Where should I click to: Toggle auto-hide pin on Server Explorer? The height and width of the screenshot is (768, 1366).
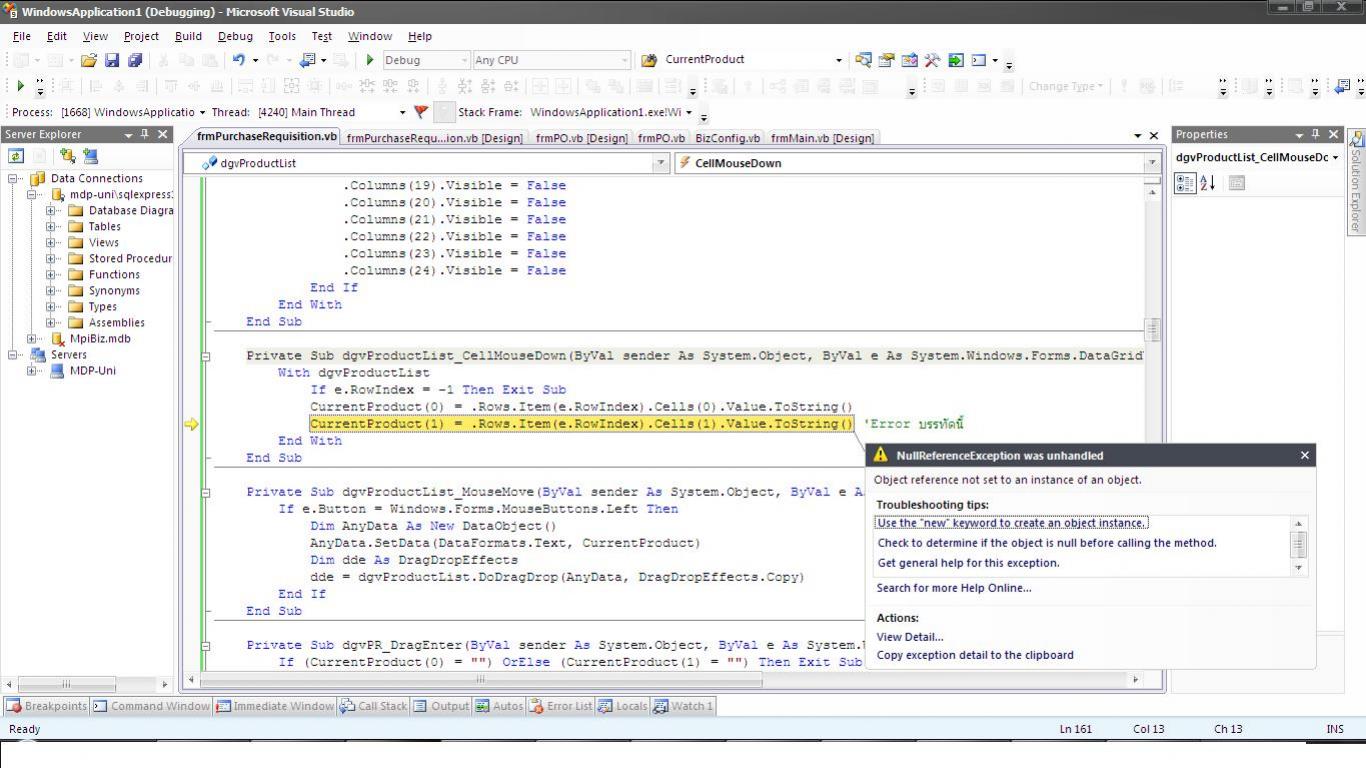(x=145, y=135)
